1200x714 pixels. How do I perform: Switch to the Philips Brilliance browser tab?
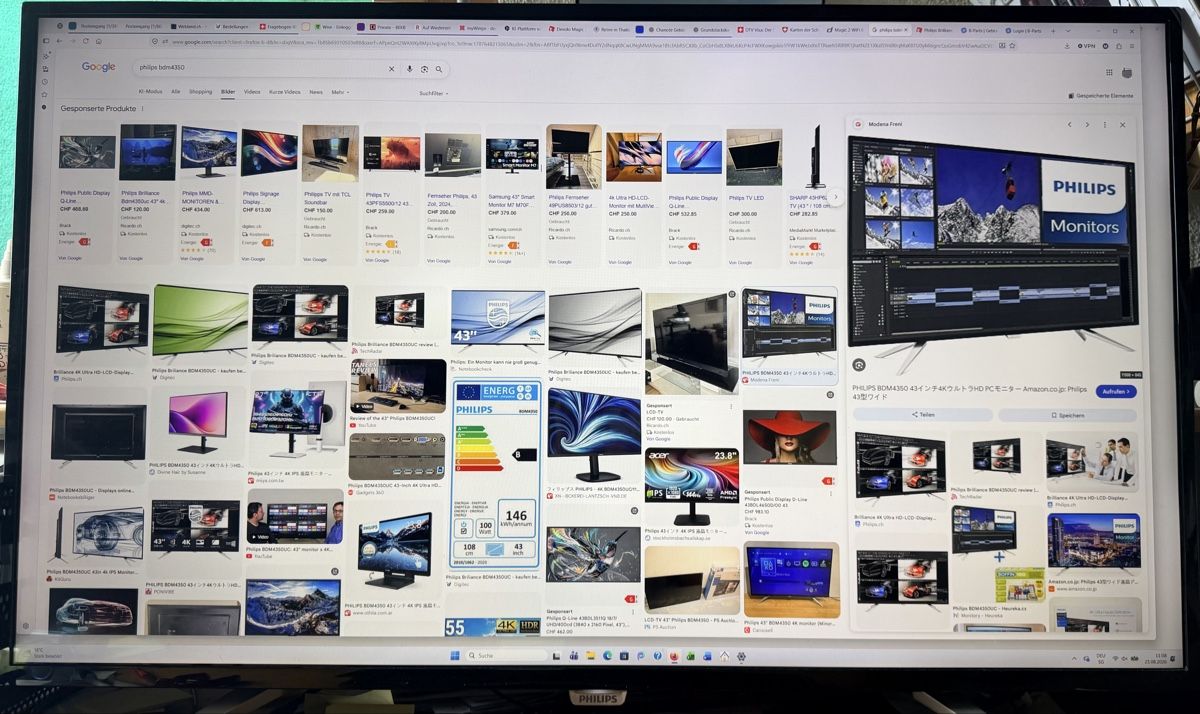pyautogui.click(x=936, y=31)
